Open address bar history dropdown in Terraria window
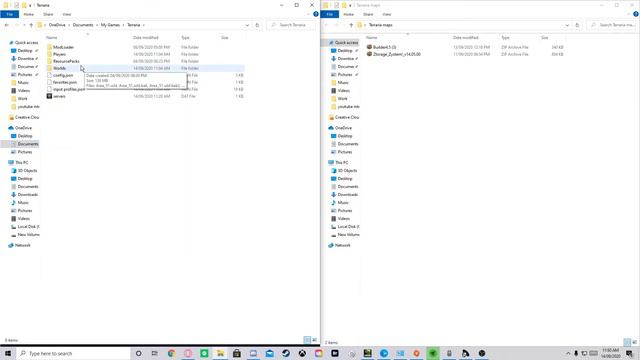Image resolution: width=640 pixels, height=360 pixels. [x=247, y=25]
